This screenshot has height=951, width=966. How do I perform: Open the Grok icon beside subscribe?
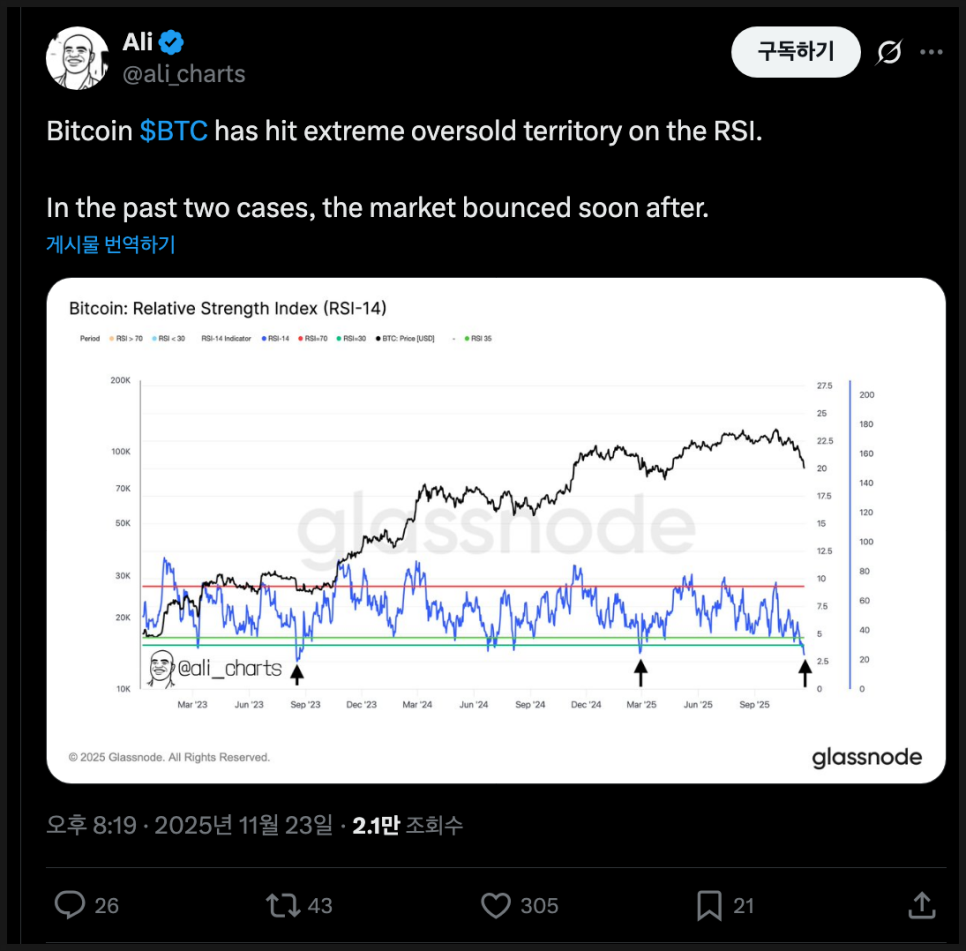click(x=888, y=52)
